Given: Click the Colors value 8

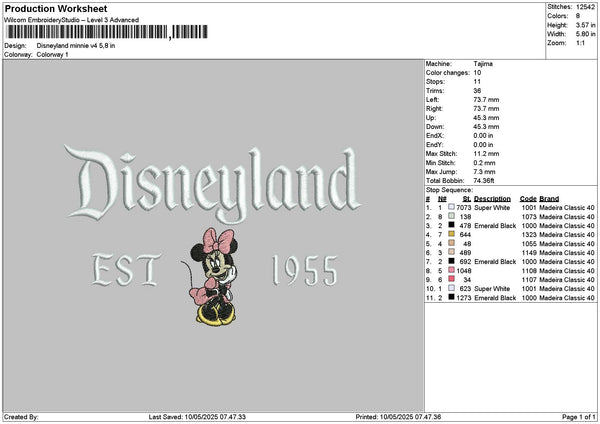Looking at the screenshot, I should tap(578, 16).
